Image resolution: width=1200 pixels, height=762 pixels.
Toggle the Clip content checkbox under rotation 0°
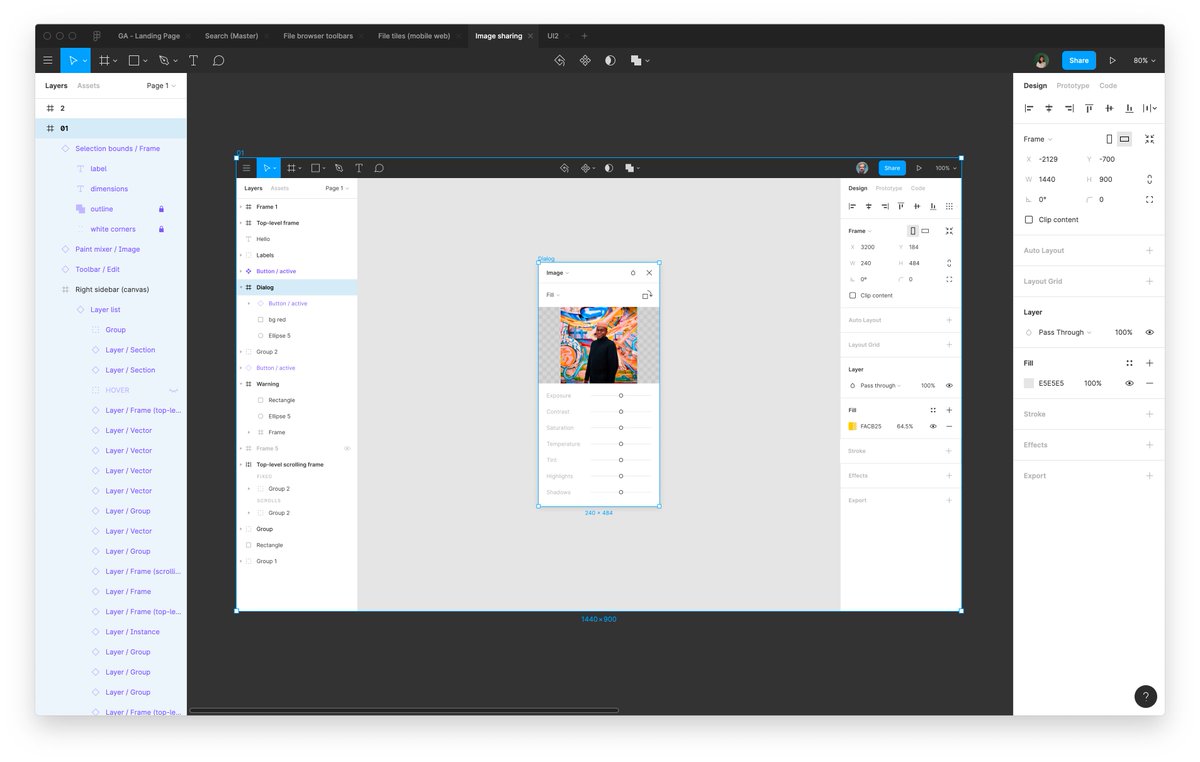tap(1029, 219)
